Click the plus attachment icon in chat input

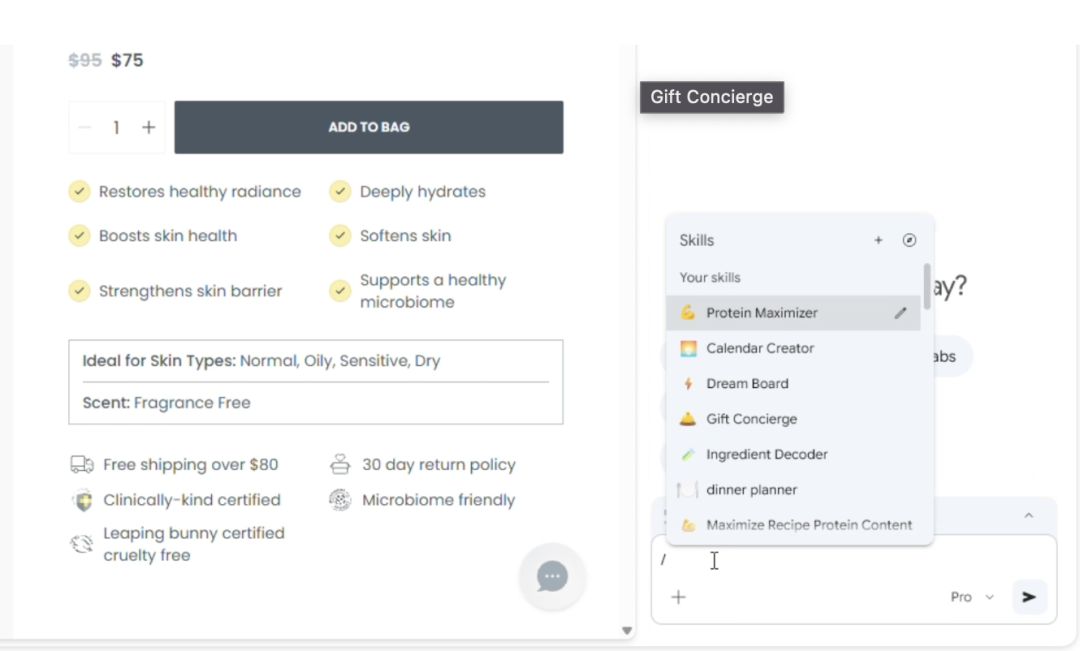click(x=678, y=597)
